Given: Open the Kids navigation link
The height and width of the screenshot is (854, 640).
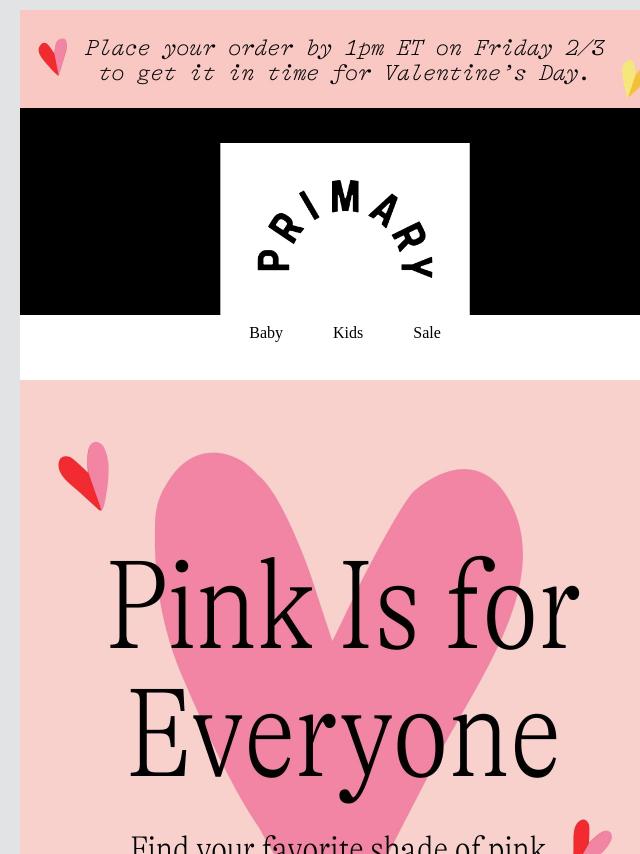Looking at the screenshot, I should pos(348,332).
